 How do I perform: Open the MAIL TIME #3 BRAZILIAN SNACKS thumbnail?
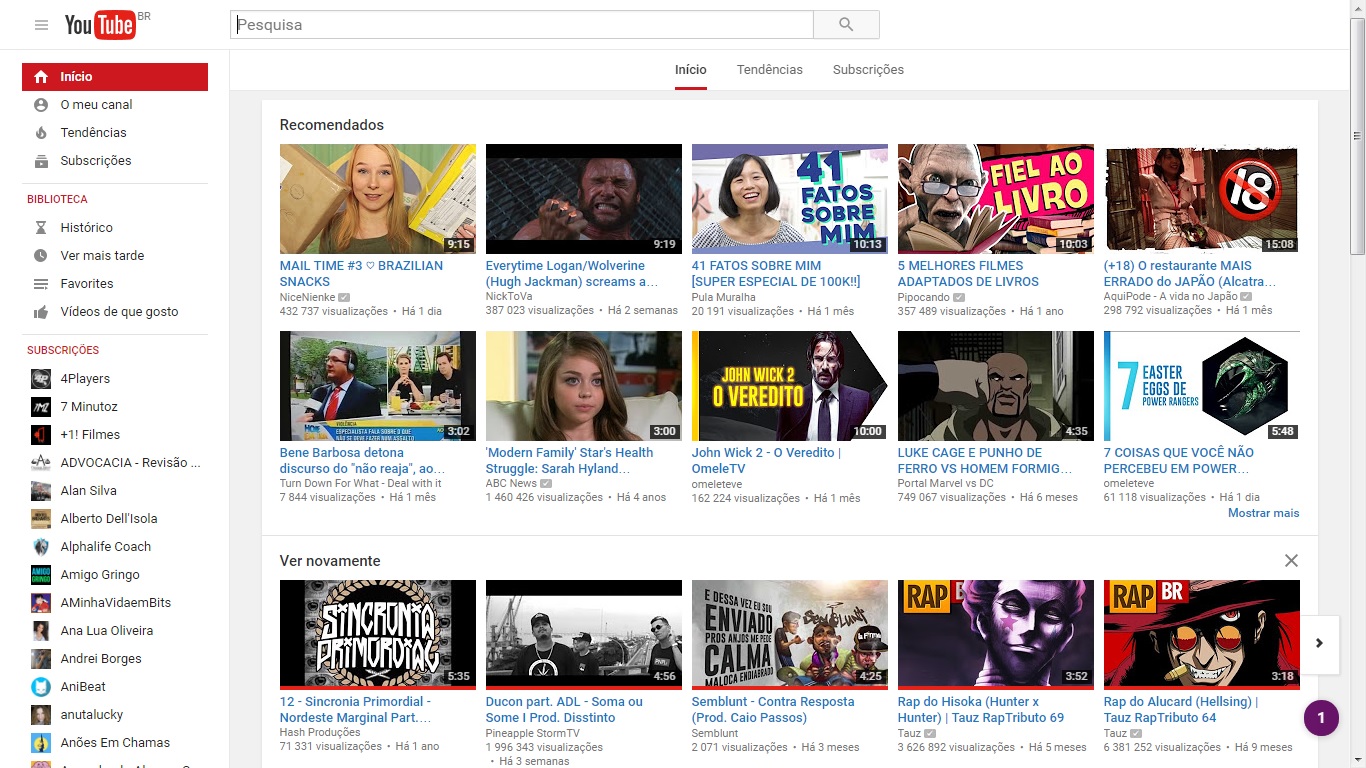[x=378, y=199]
